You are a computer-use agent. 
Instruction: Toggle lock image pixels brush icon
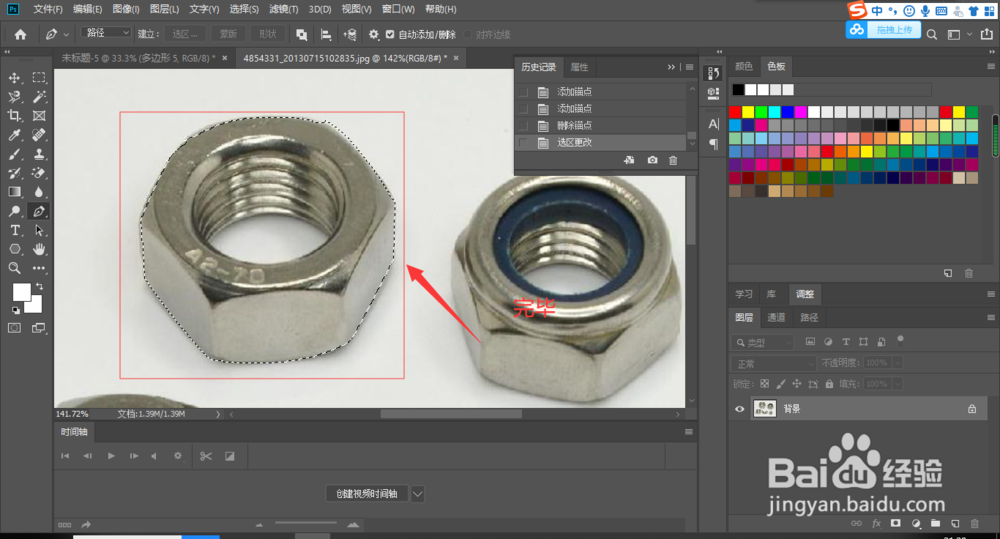pos(781,384)
